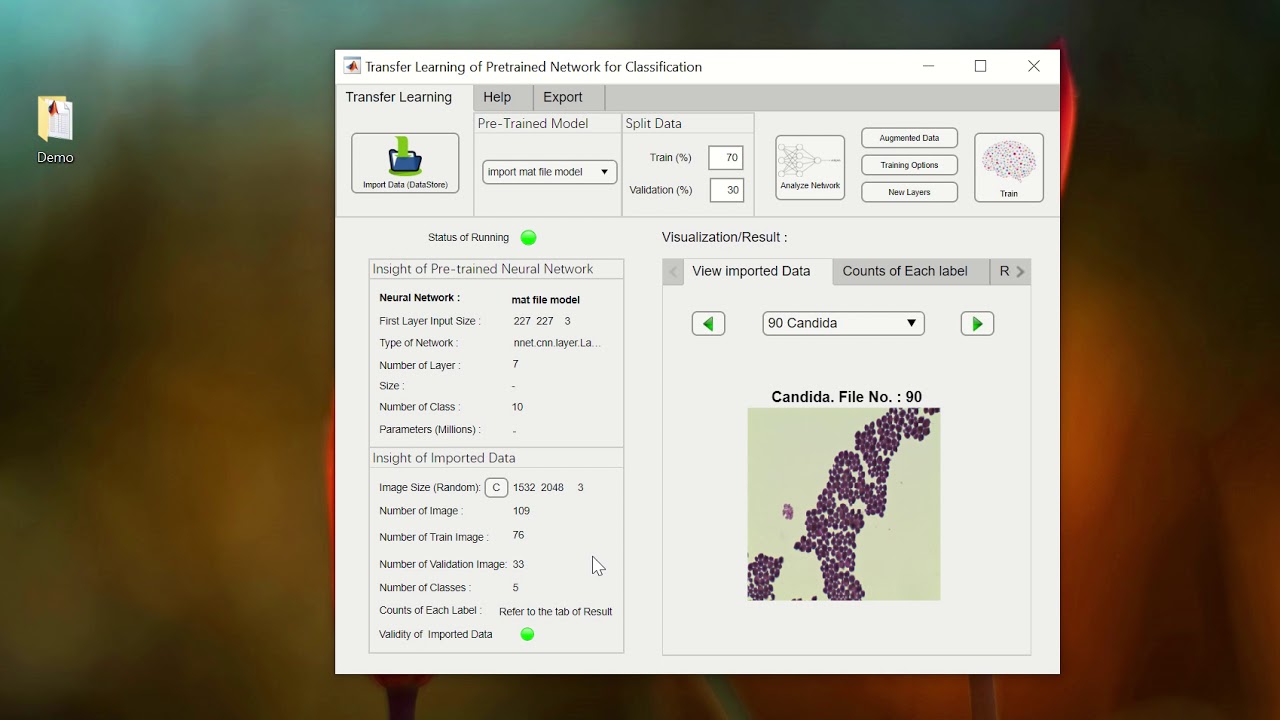Click the Augmented Data button

[x=909, y=138]
